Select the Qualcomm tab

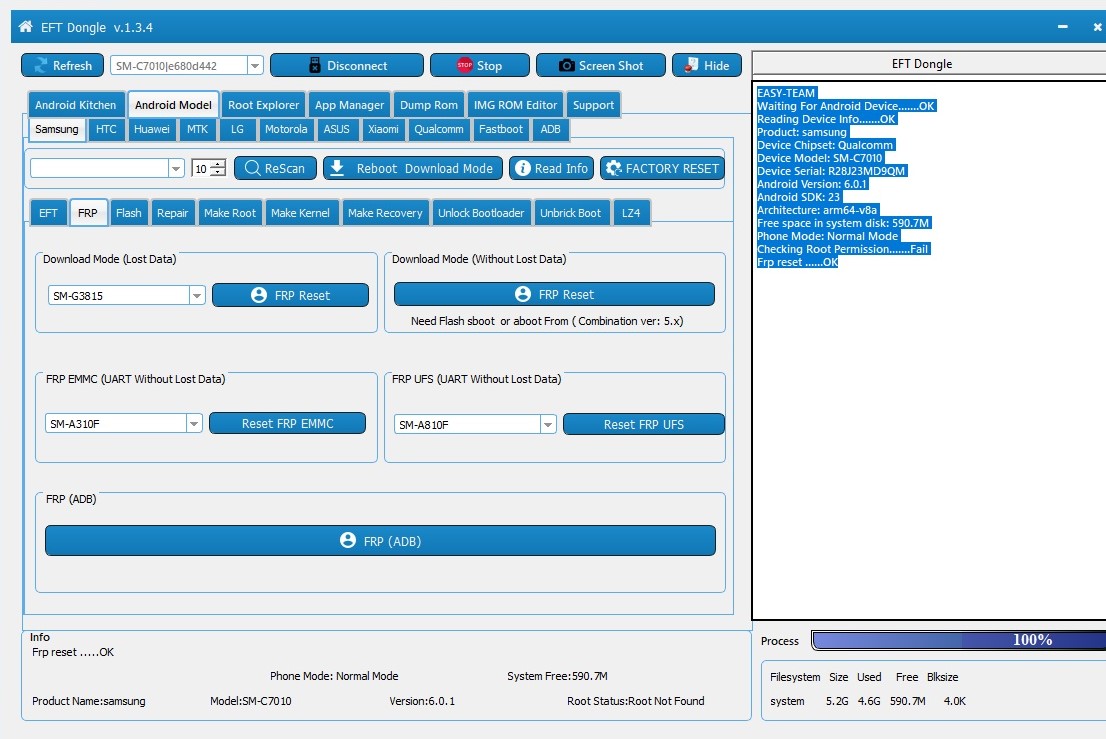tap(439, 130)
